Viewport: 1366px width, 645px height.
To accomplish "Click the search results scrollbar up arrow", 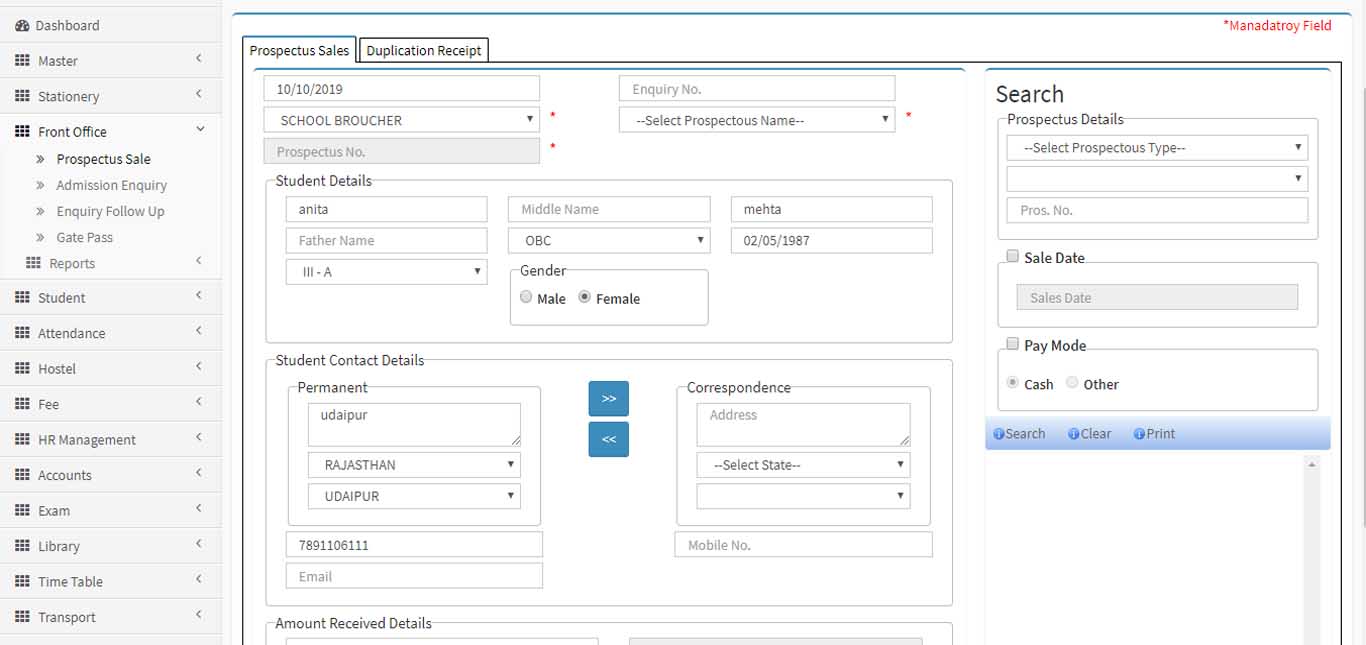I will 1312,464.
